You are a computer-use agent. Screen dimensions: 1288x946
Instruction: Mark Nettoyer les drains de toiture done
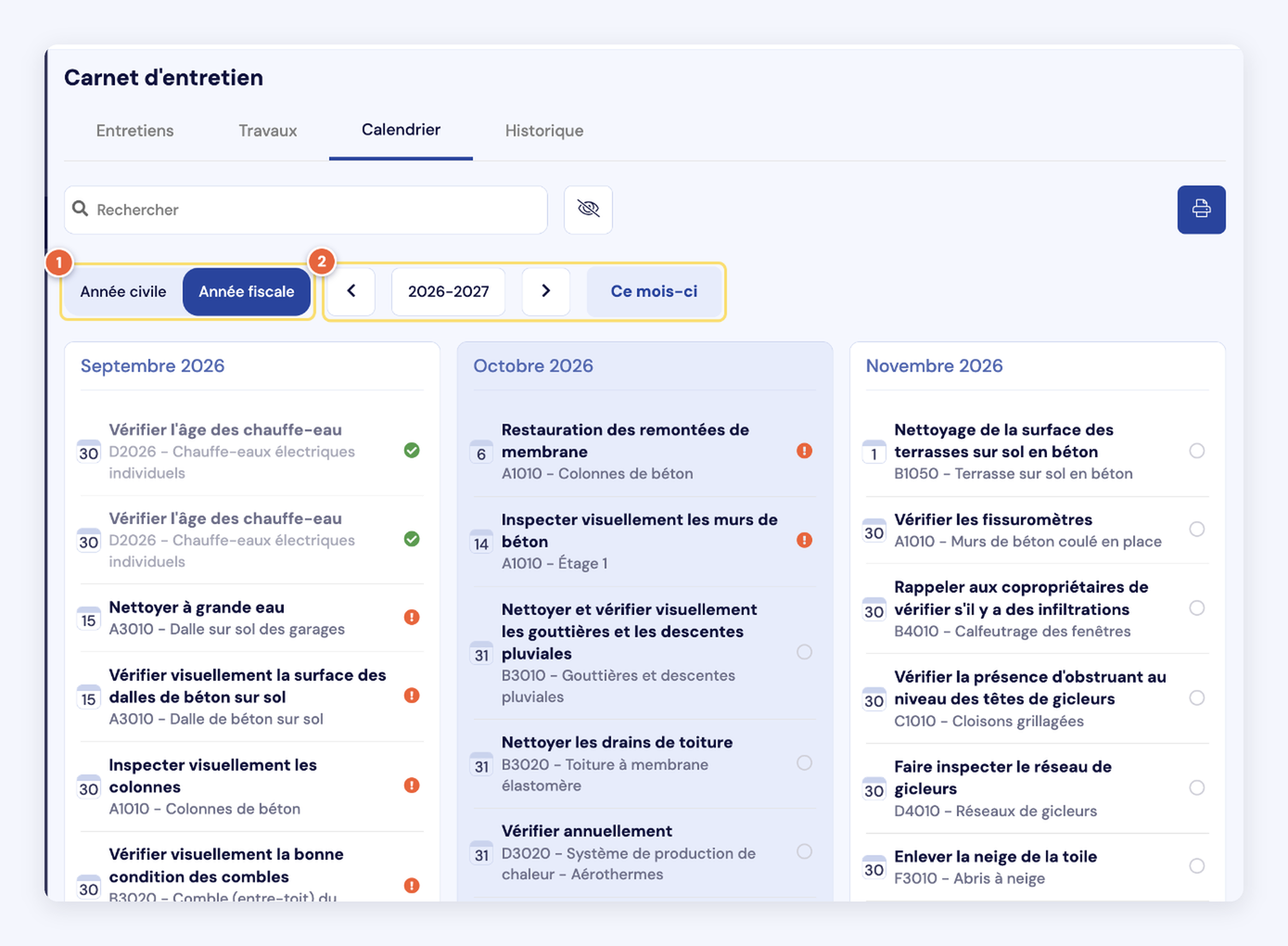[804, 762]
